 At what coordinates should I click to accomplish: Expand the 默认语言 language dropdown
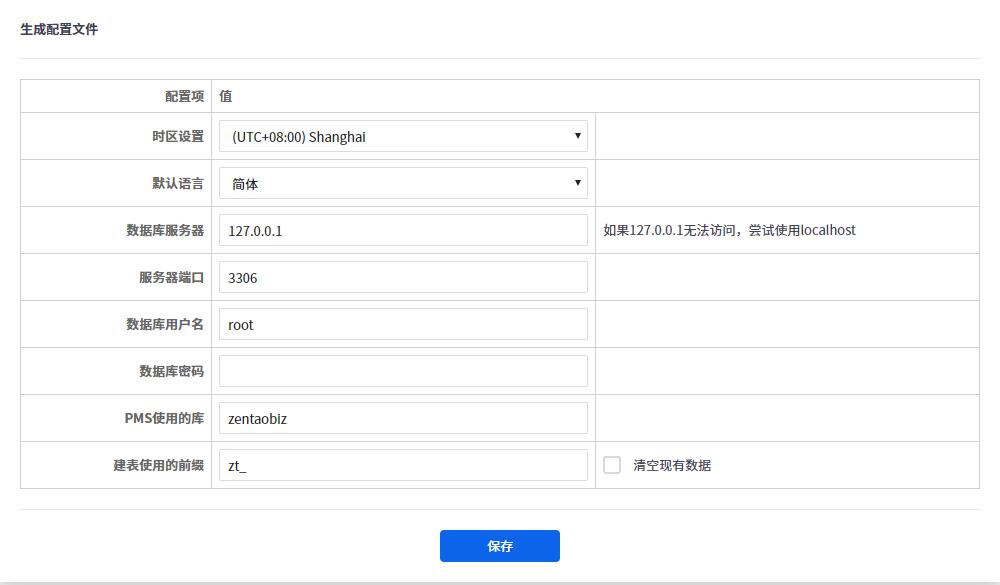pos(403,183)
